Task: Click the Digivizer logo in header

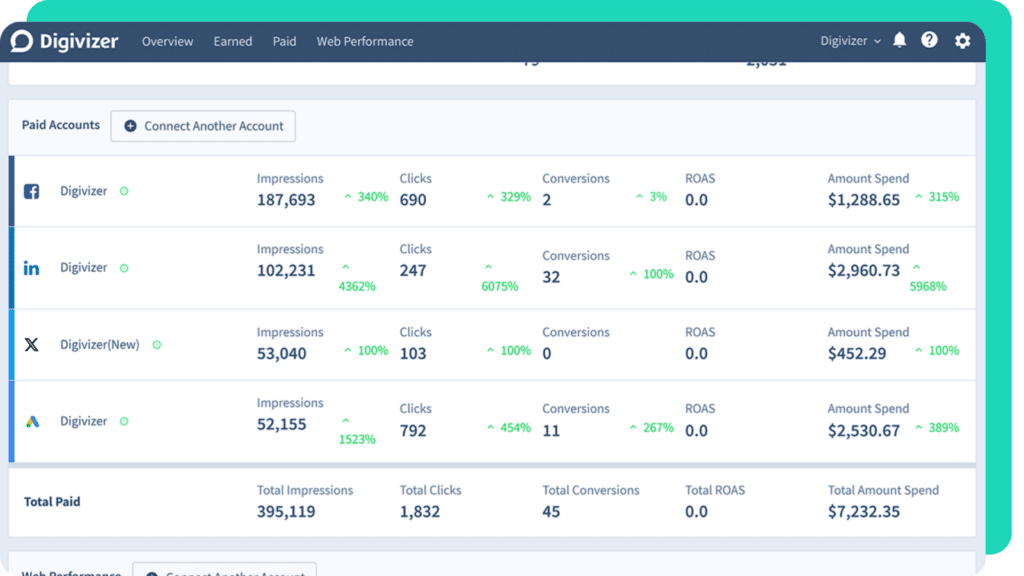Action: (64, 41)
